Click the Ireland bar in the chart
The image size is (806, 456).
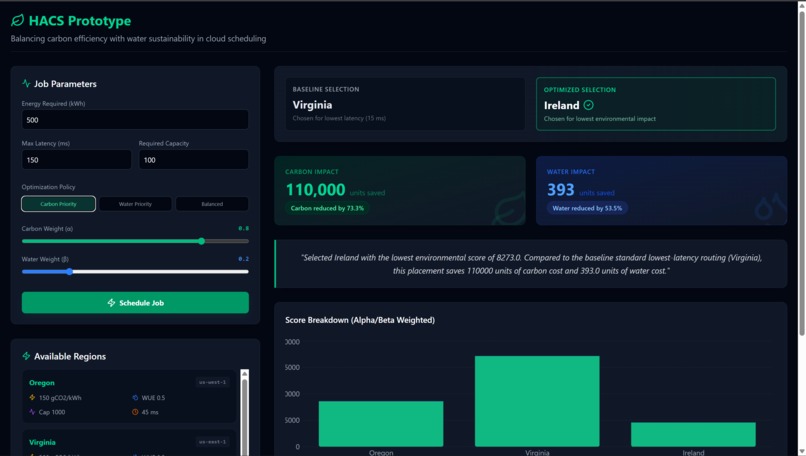(x=693, y=434)
